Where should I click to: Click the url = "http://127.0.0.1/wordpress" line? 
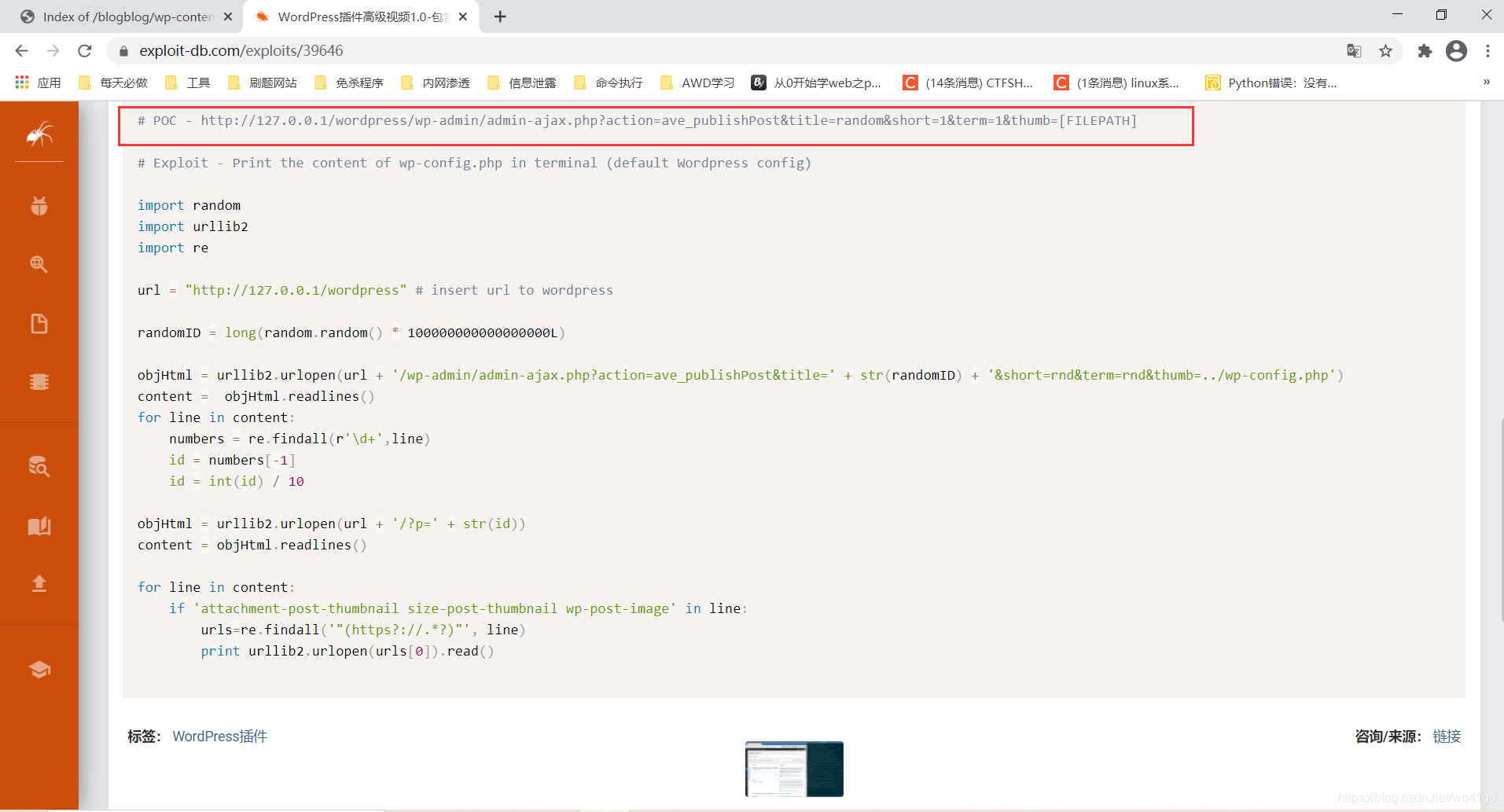click(375, 290)
